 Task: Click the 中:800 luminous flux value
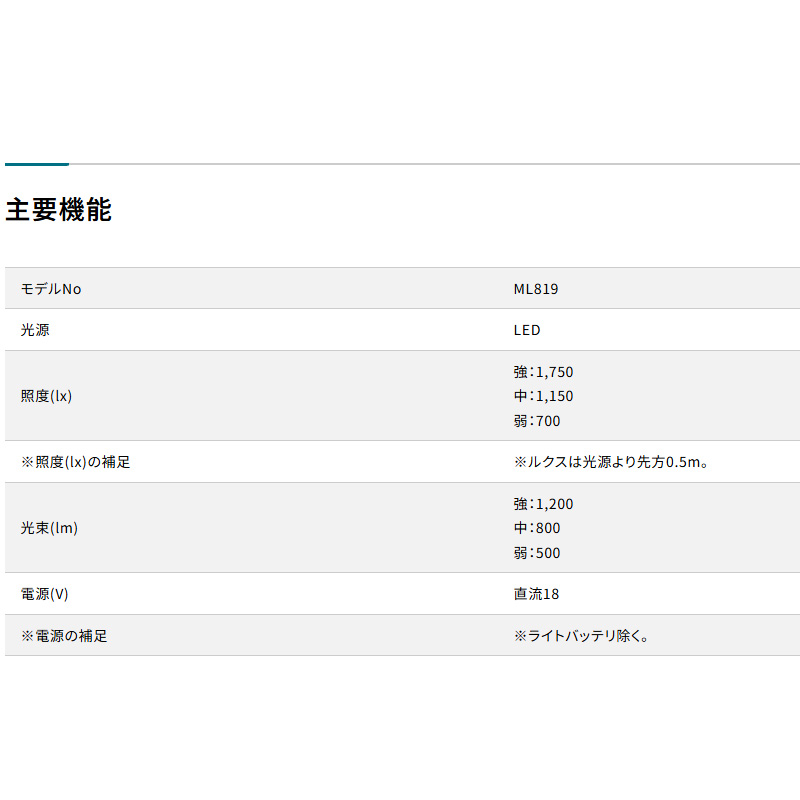[x=537, y=528]
